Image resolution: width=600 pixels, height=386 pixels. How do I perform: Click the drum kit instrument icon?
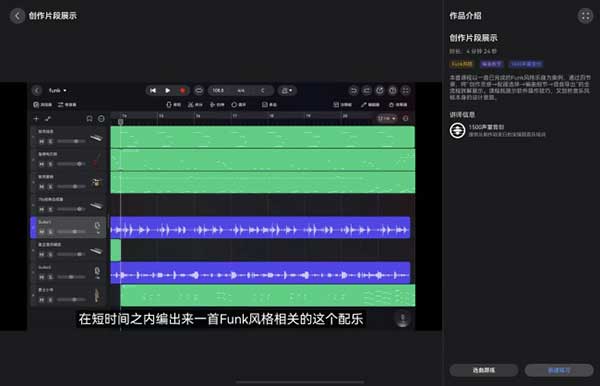click(96, 182)
